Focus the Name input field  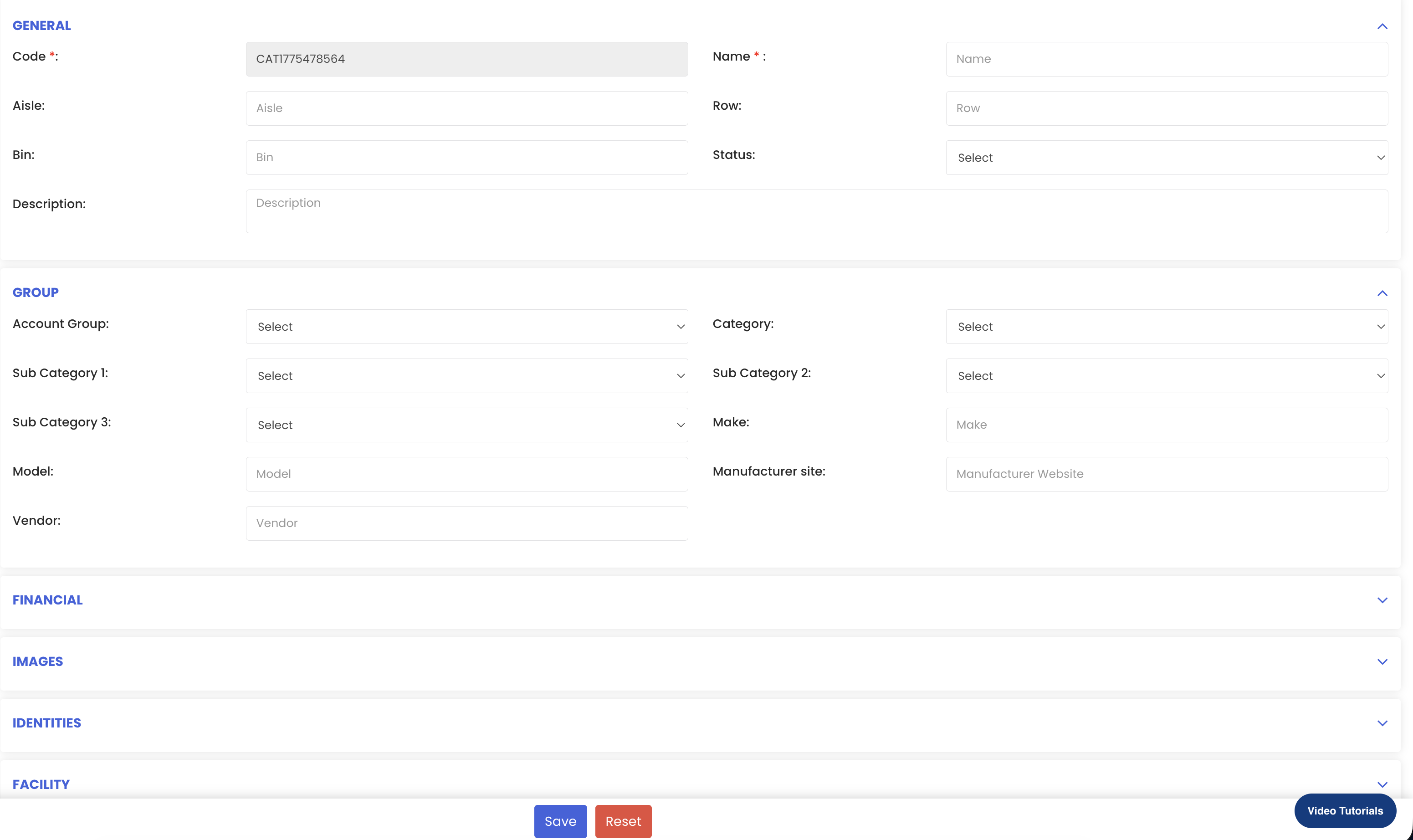[1166, 59]
